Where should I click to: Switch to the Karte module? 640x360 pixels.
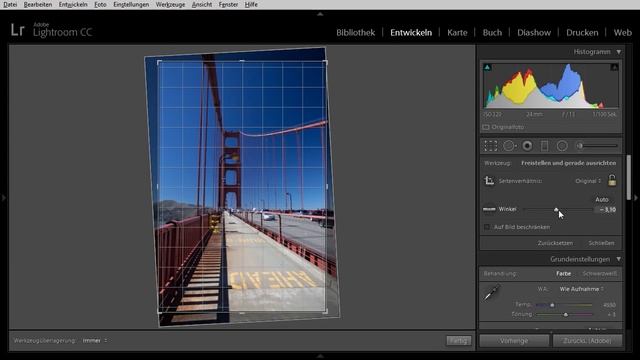[x=457, y=33]
